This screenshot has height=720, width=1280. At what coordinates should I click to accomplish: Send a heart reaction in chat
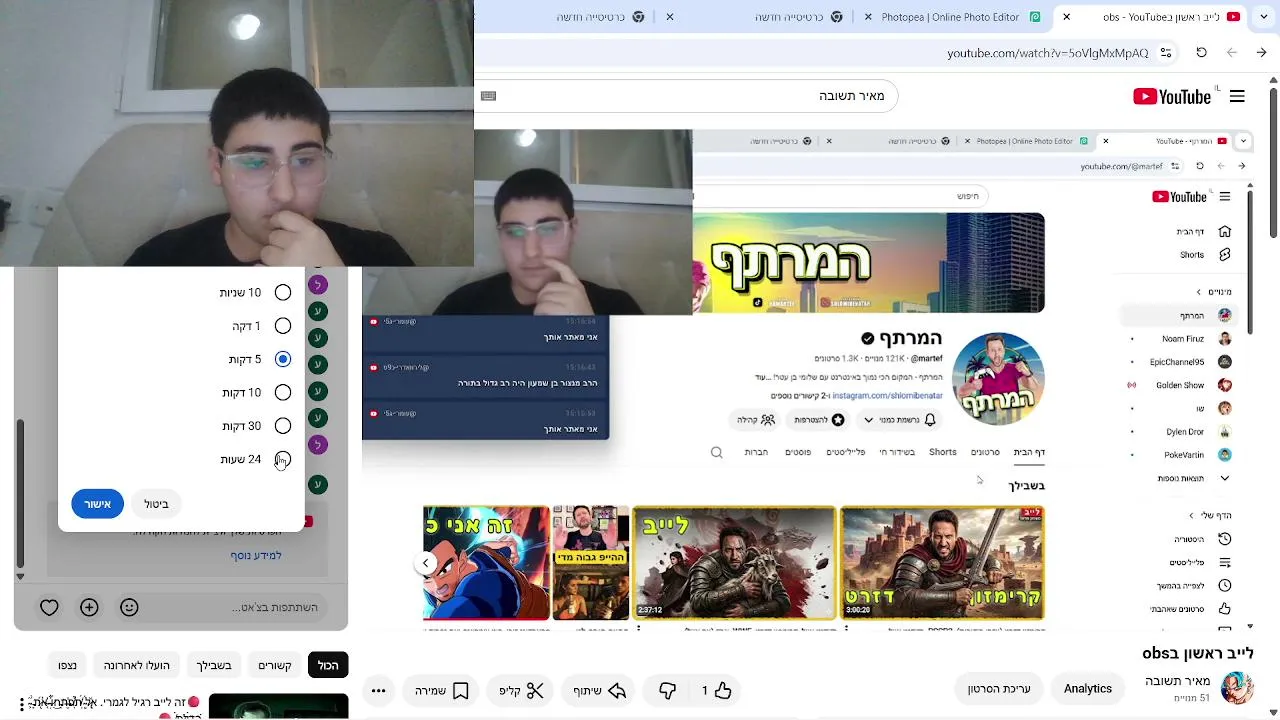coord(49,607)
